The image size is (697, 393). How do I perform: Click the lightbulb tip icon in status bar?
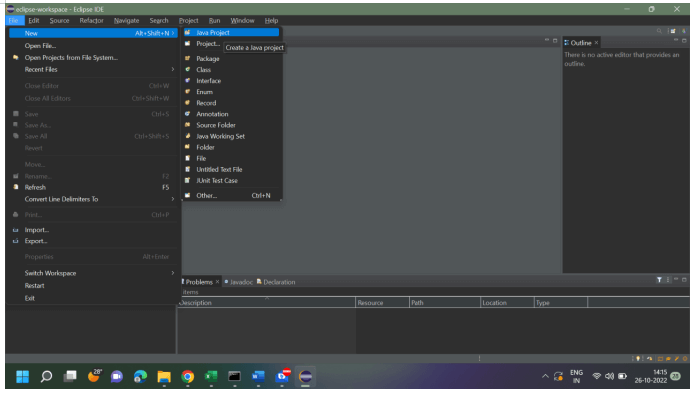pyautogui.click(x=638, y=358)
